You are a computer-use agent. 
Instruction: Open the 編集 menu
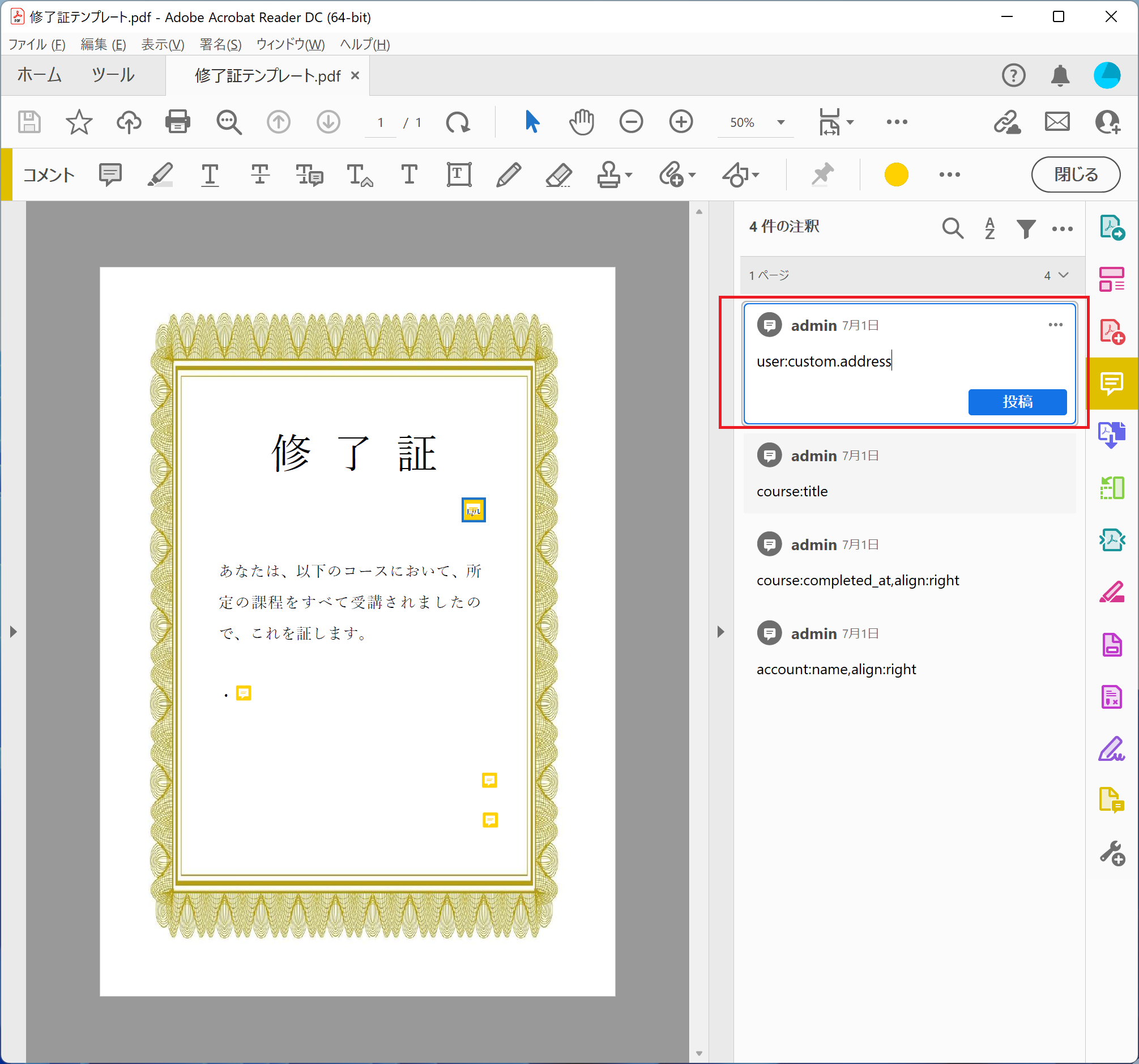tap(103, 45)
